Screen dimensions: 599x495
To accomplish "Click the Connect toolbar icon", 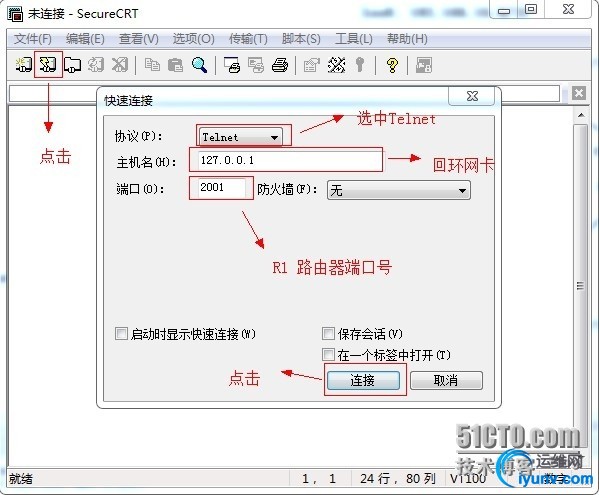I will pos(23,65).
